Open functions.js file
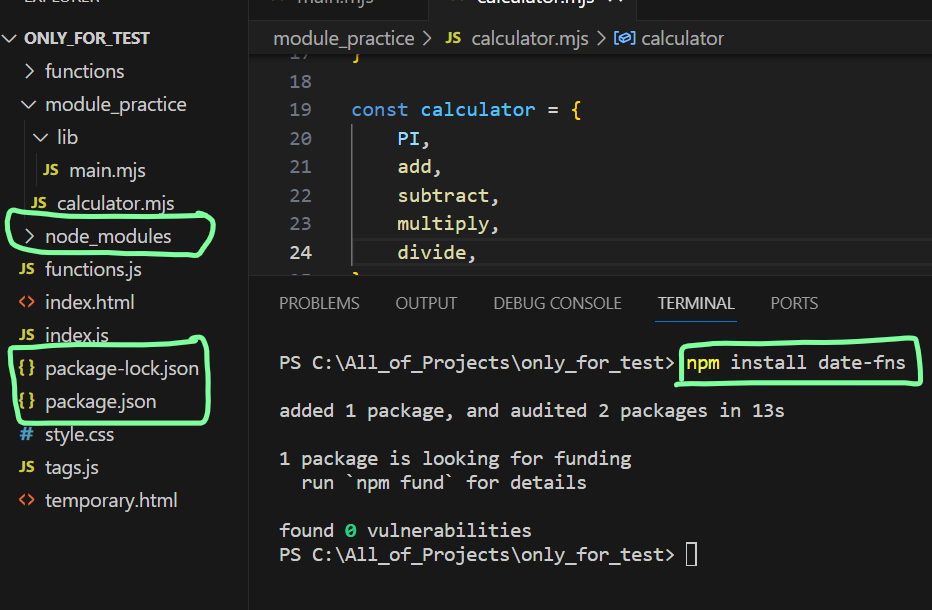932x610 pixels. [93, 270]
